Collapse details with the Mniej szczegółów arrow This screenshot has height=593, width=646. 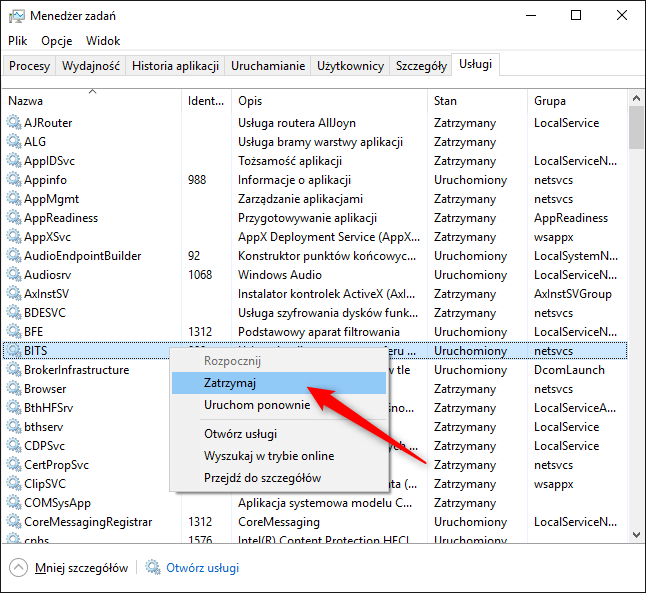[19, 568]
